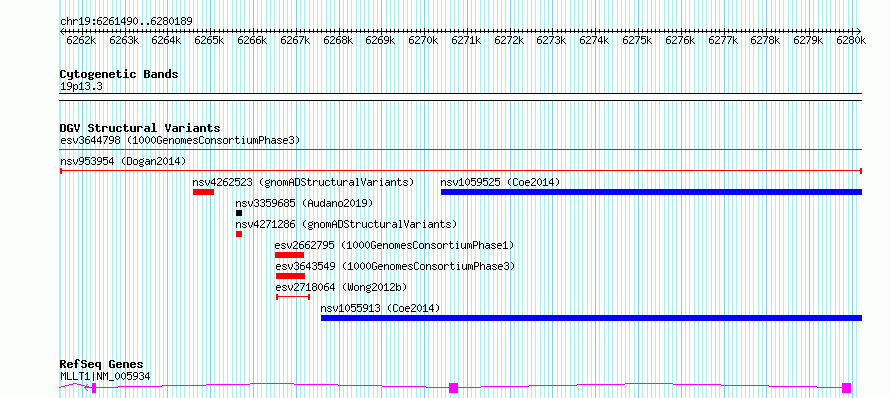
Task: Select the esv2718064 red bracketed line
Action: (293, 296)
